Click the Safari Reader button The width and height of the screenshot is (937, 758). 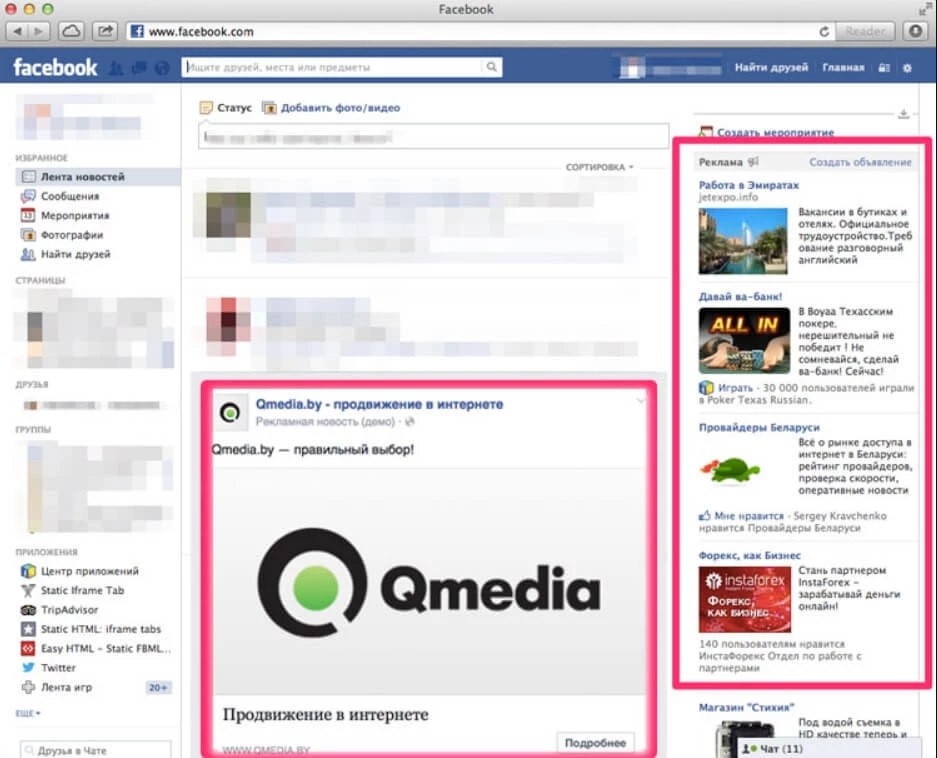[x=865, y=31]
